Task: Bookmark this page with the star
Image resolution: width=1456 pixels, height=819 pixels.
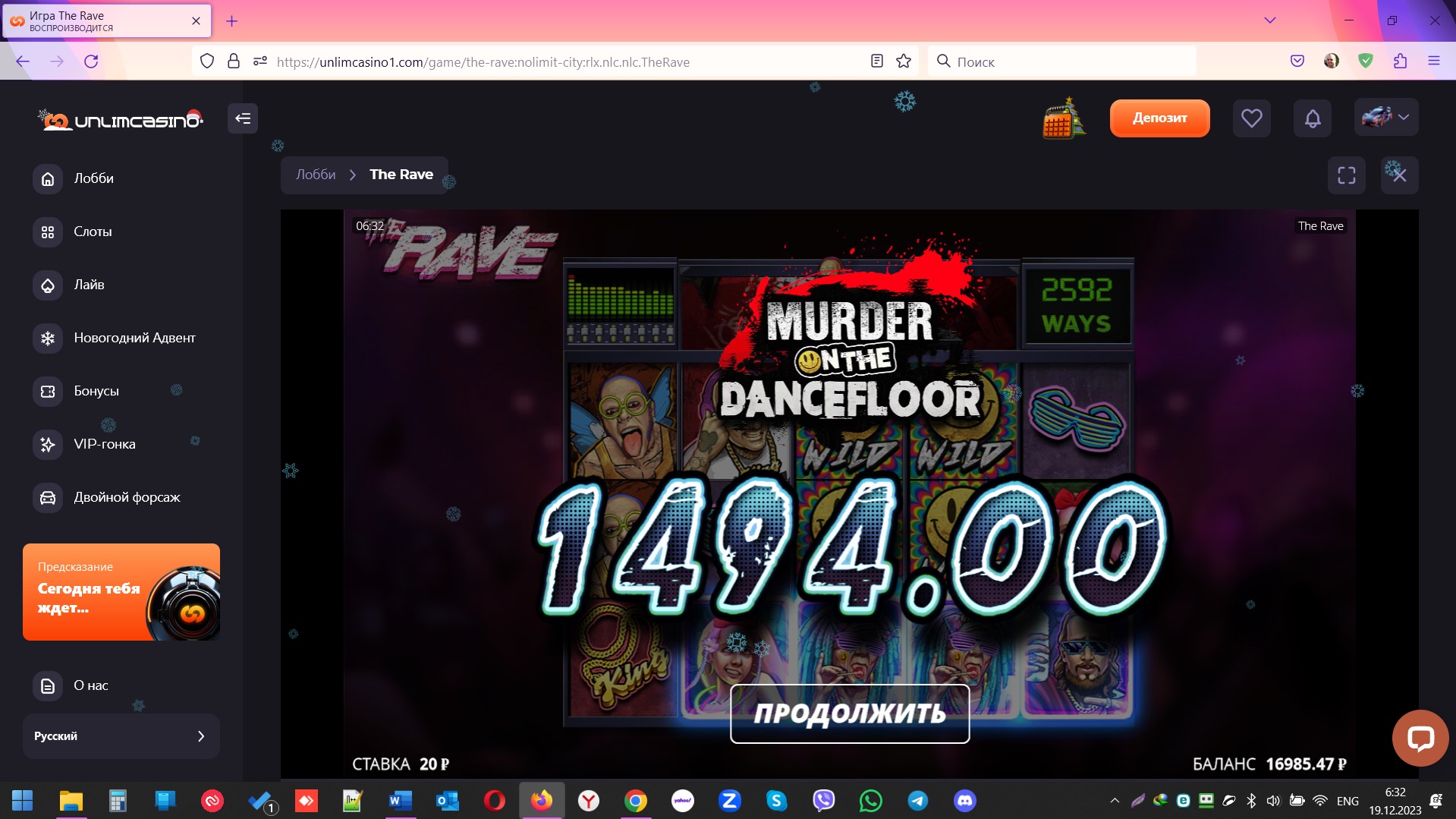Action: tap(904, 61)
